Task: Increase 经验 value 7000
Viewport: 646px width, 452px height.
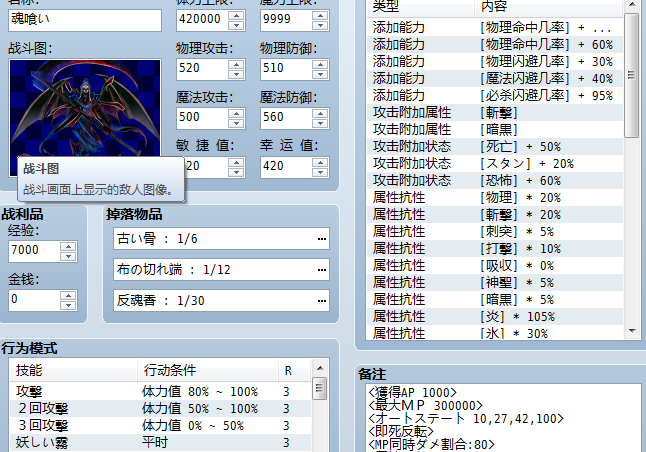Action: (x=68, y=246)
